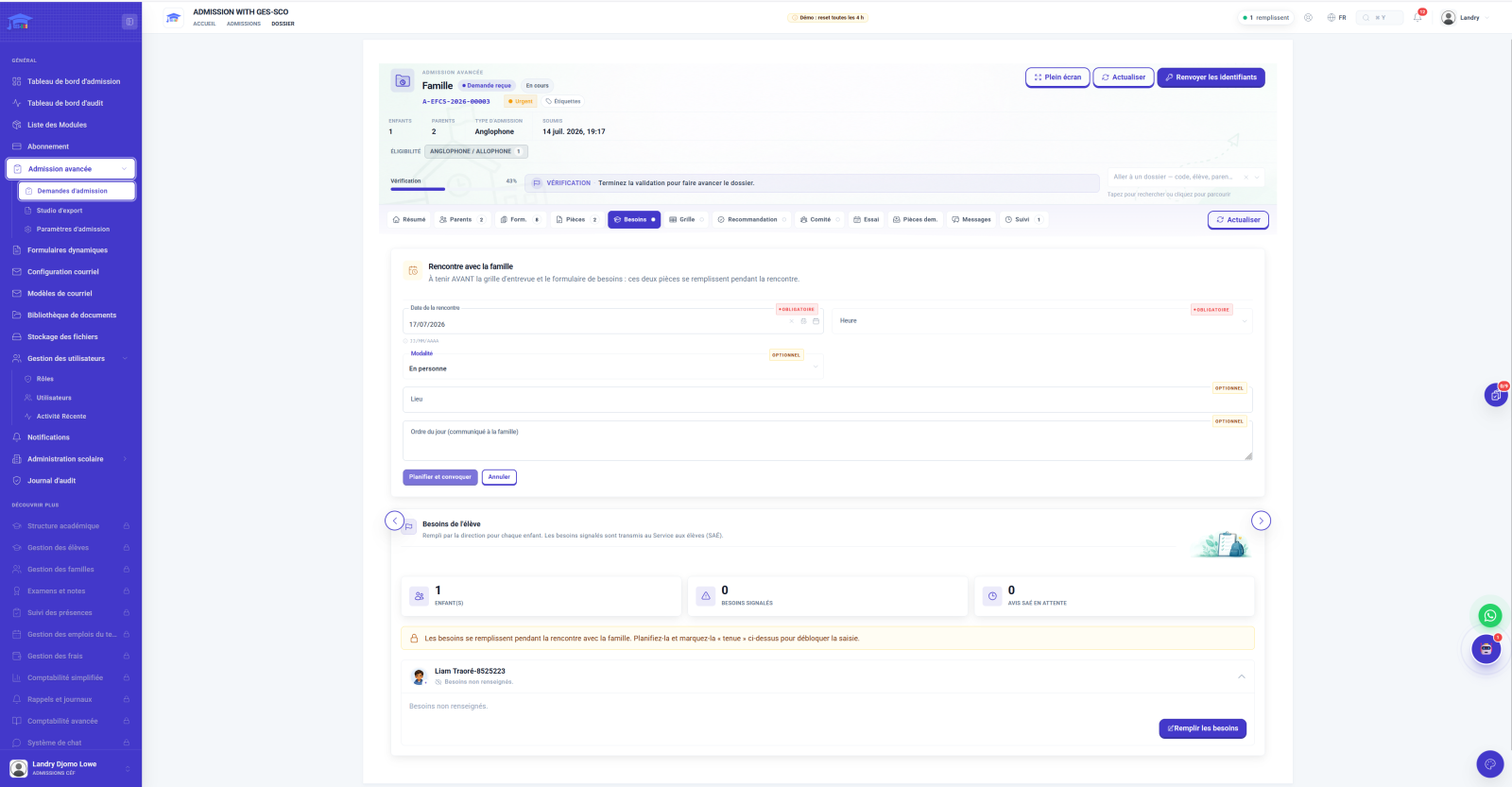Image resolution: width=1512 pixels, height=787 pixels.
Task: Open the Aller à un dossier combobox
Action: pos(1185,177)
